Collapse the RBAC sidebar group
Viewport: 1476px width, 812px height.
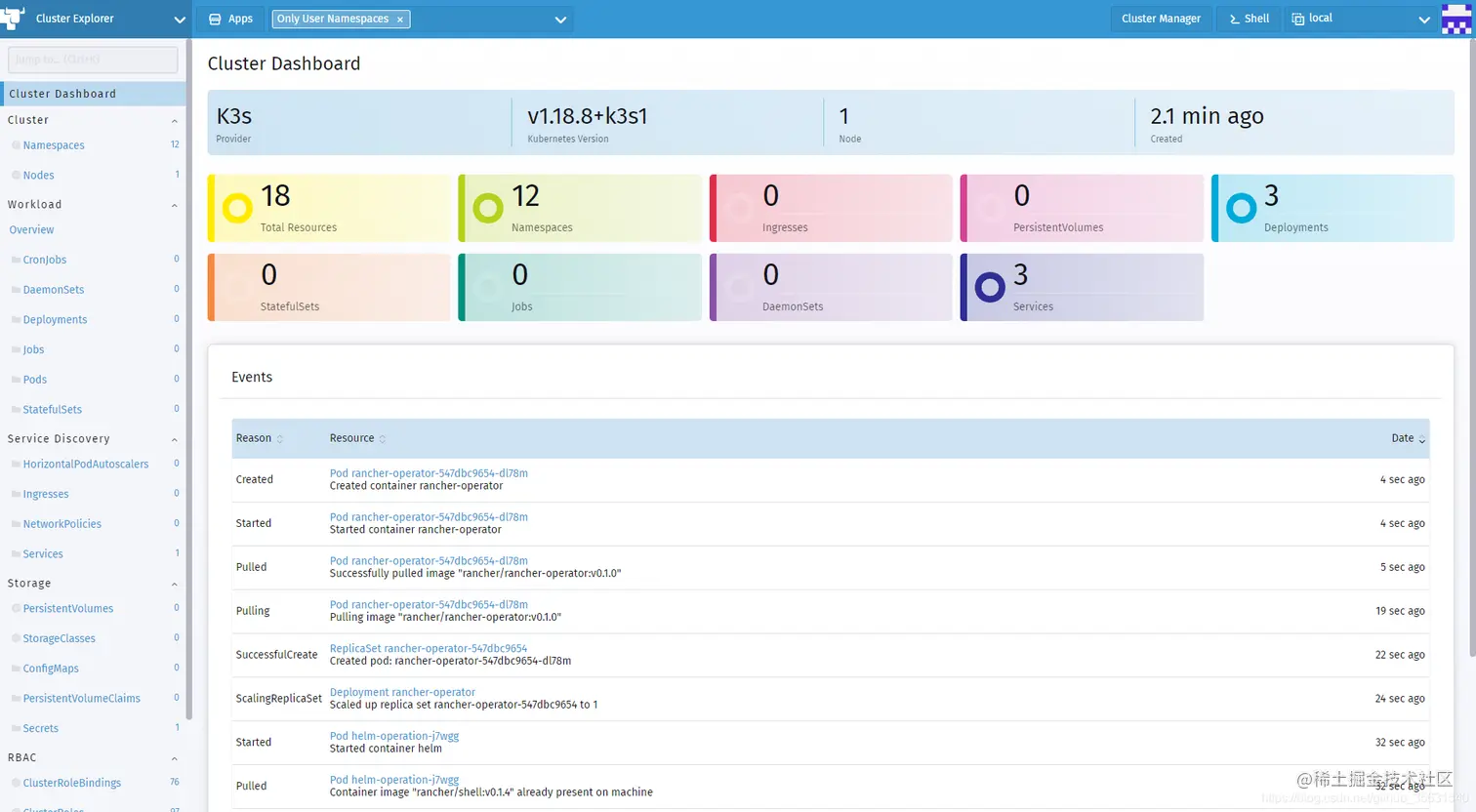175,759
